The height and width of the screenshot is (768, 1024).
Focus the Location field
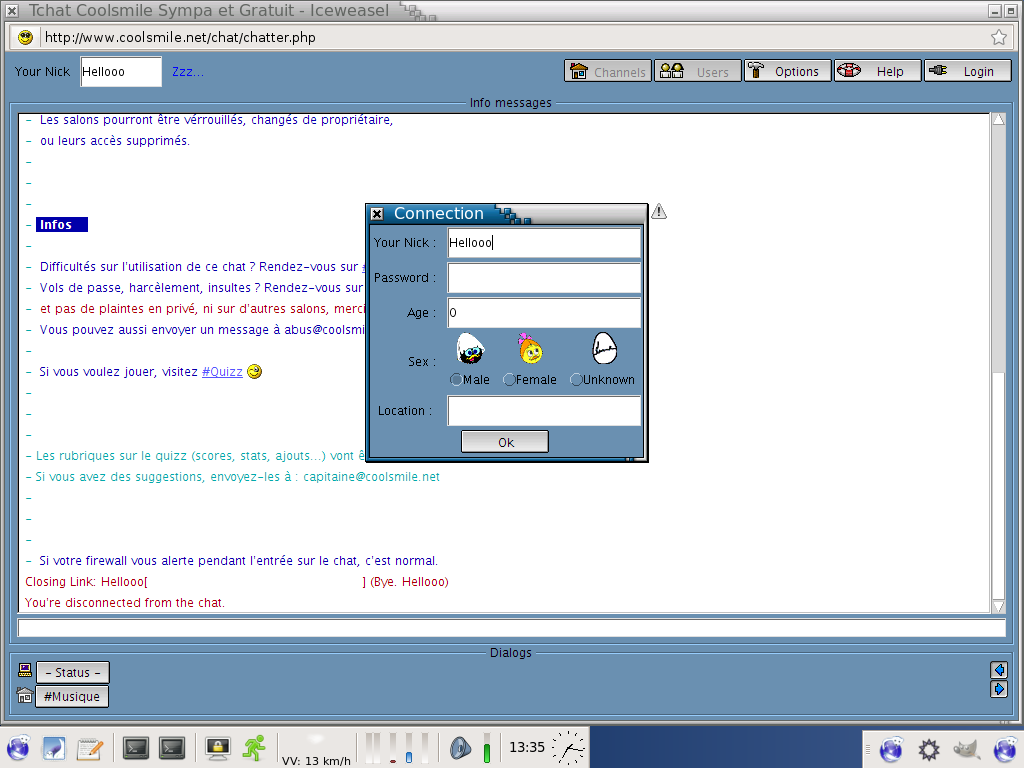(x=543, y=411)
